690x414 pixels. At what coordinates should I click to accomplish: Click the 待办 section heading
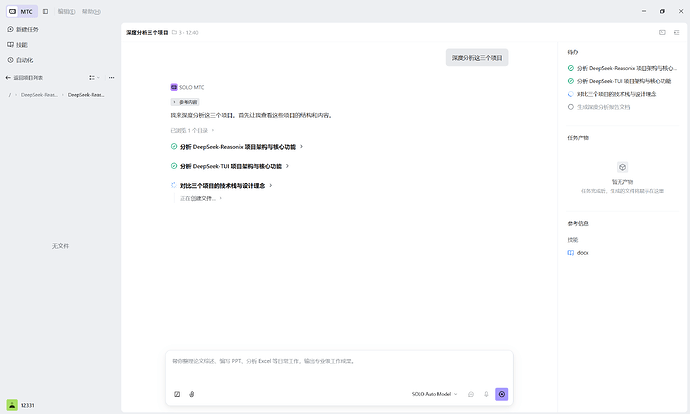573,52
